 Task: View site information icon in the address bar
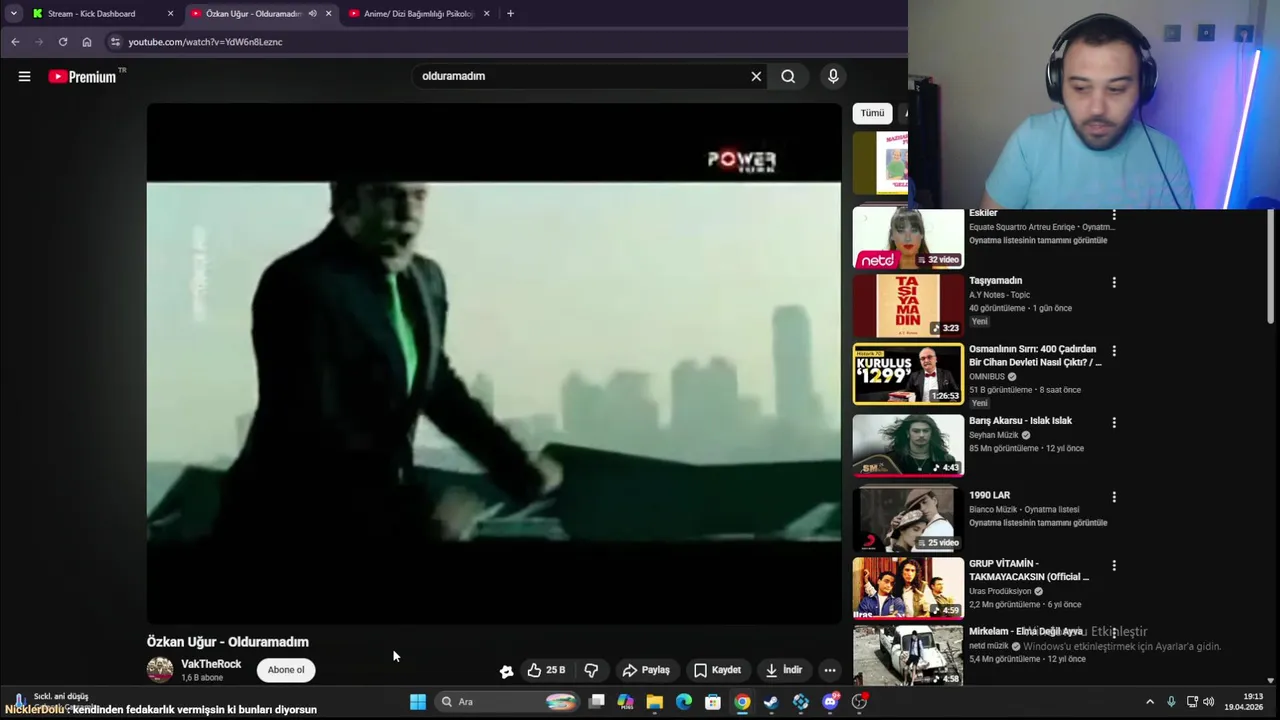point(115,42)
